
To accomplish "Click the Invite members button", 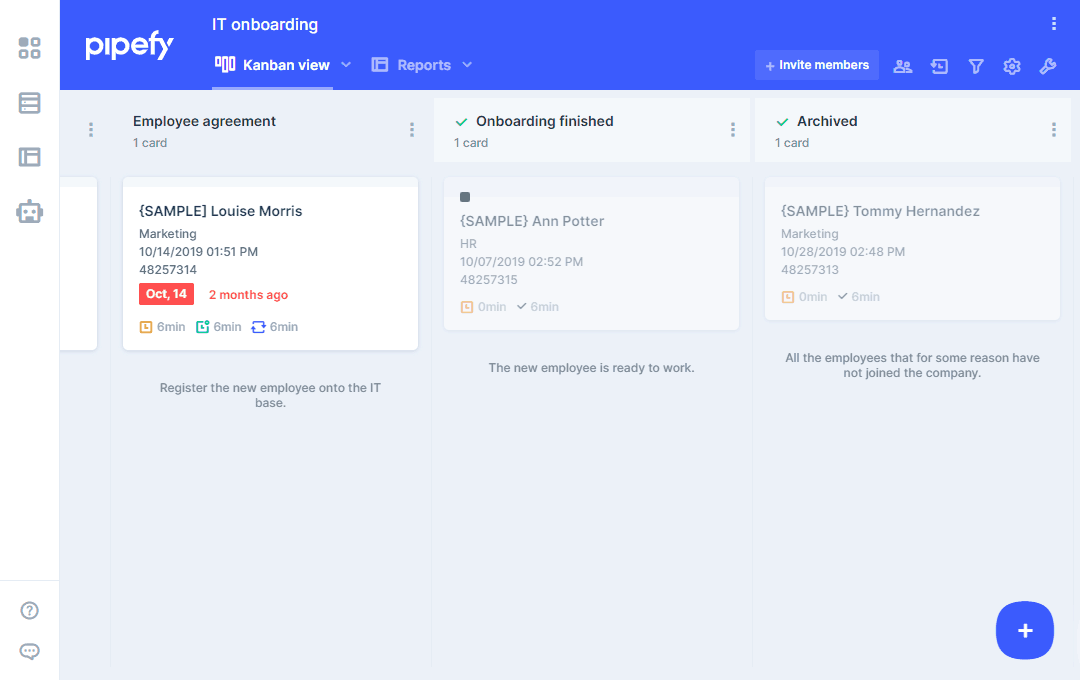I will [x=816, y=65].
